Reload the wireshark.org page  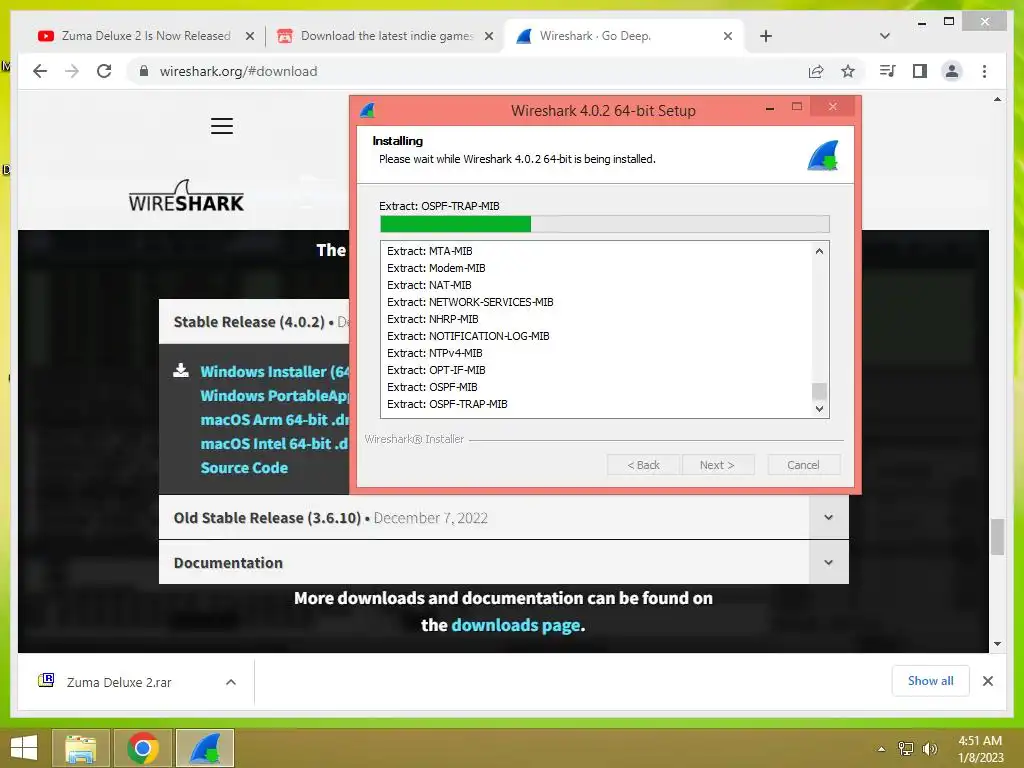click(x=104, y=71)
